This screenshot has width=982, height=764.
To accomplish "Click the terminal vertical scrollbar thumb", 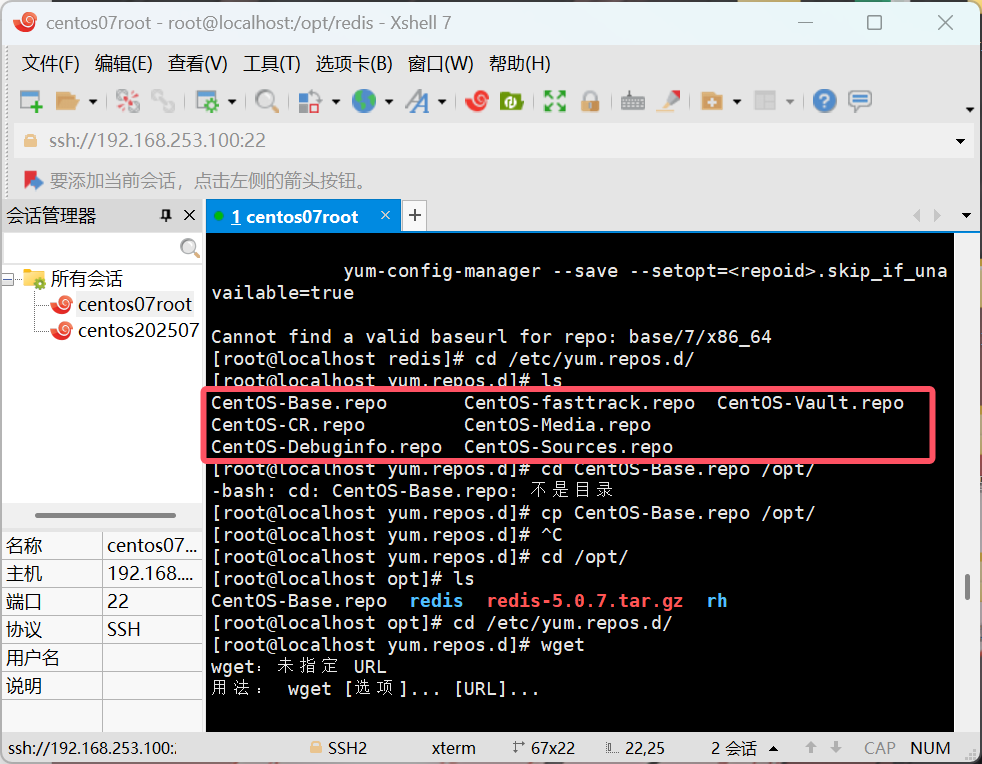I will (967, 587).
